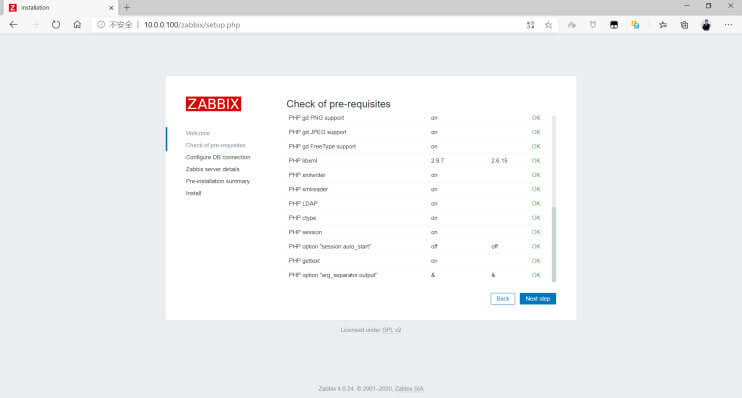Click the PHP xmlwriter row label

(x=307, y=175)
